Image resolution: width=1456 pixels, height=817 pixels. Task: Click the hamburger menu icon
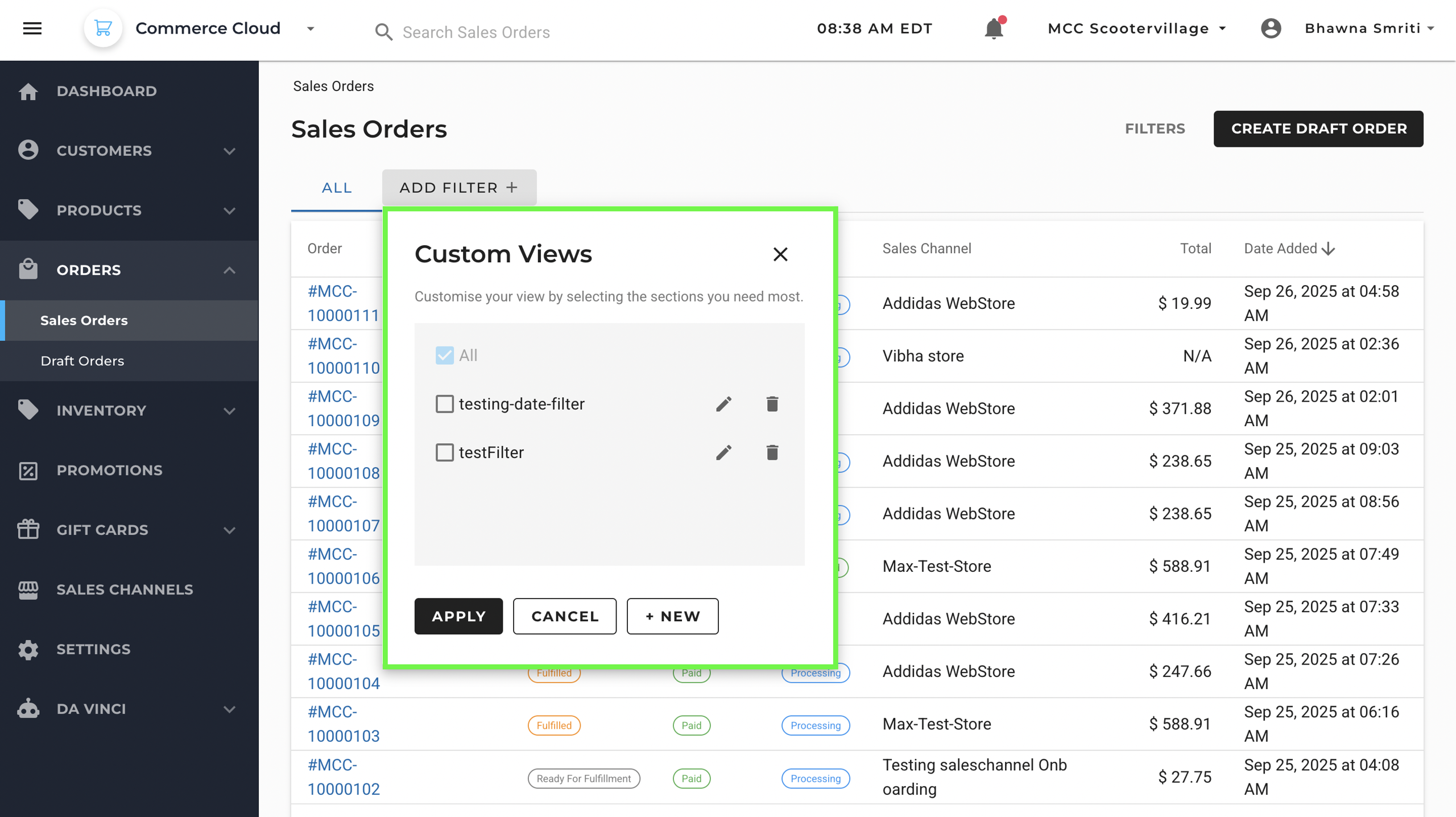point(32,28)
